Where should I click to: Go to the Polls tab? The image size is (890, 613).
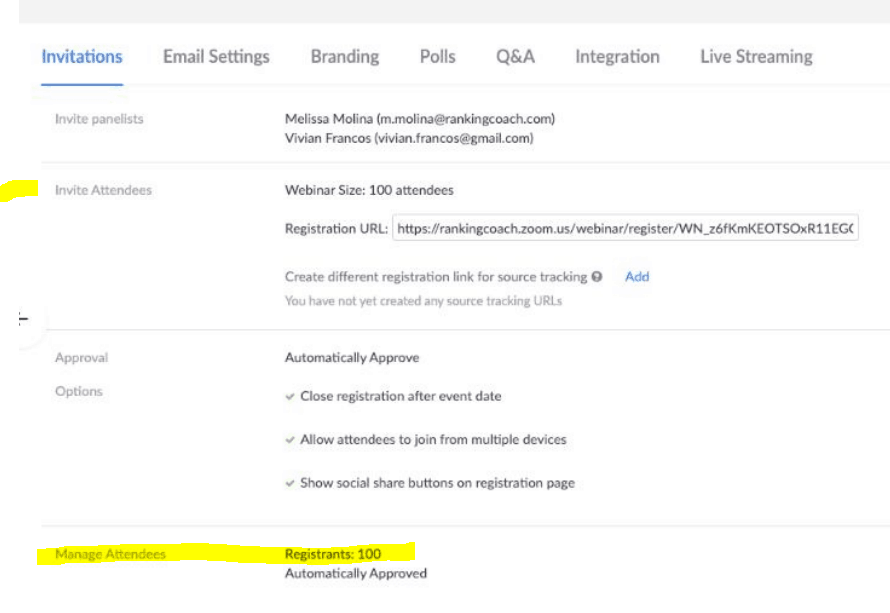click(438, 57)
